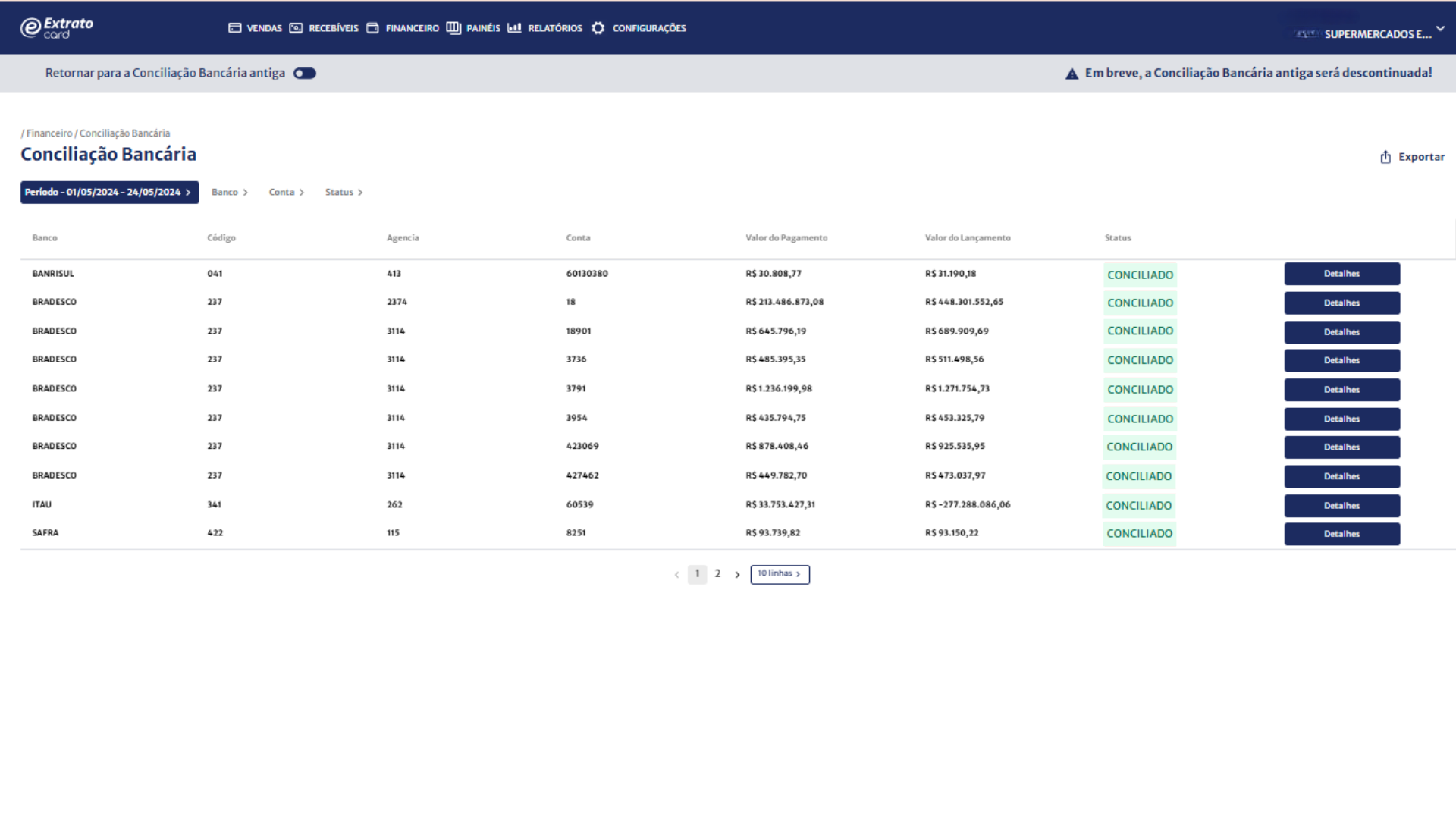Open the 10 linhas page size selector

[x=780, y=574]
